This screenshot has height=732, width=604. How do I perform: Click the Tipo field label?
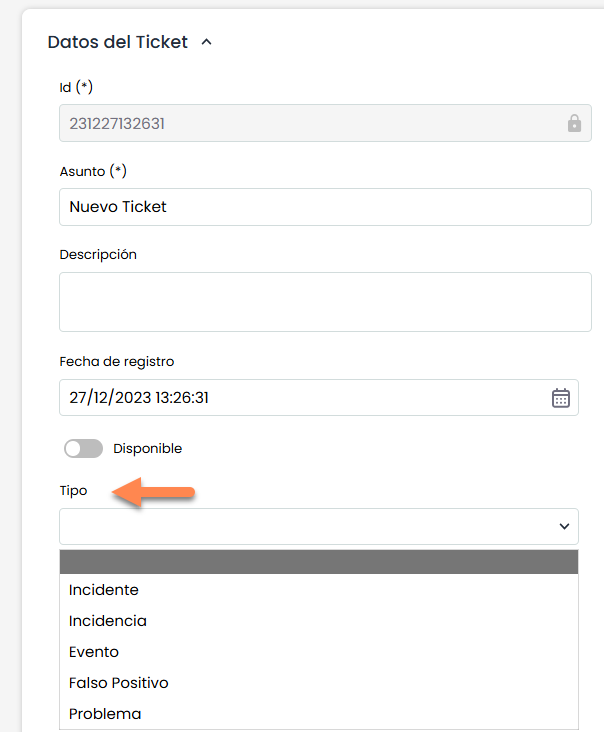pyautogui.click(x=74, y=491)
